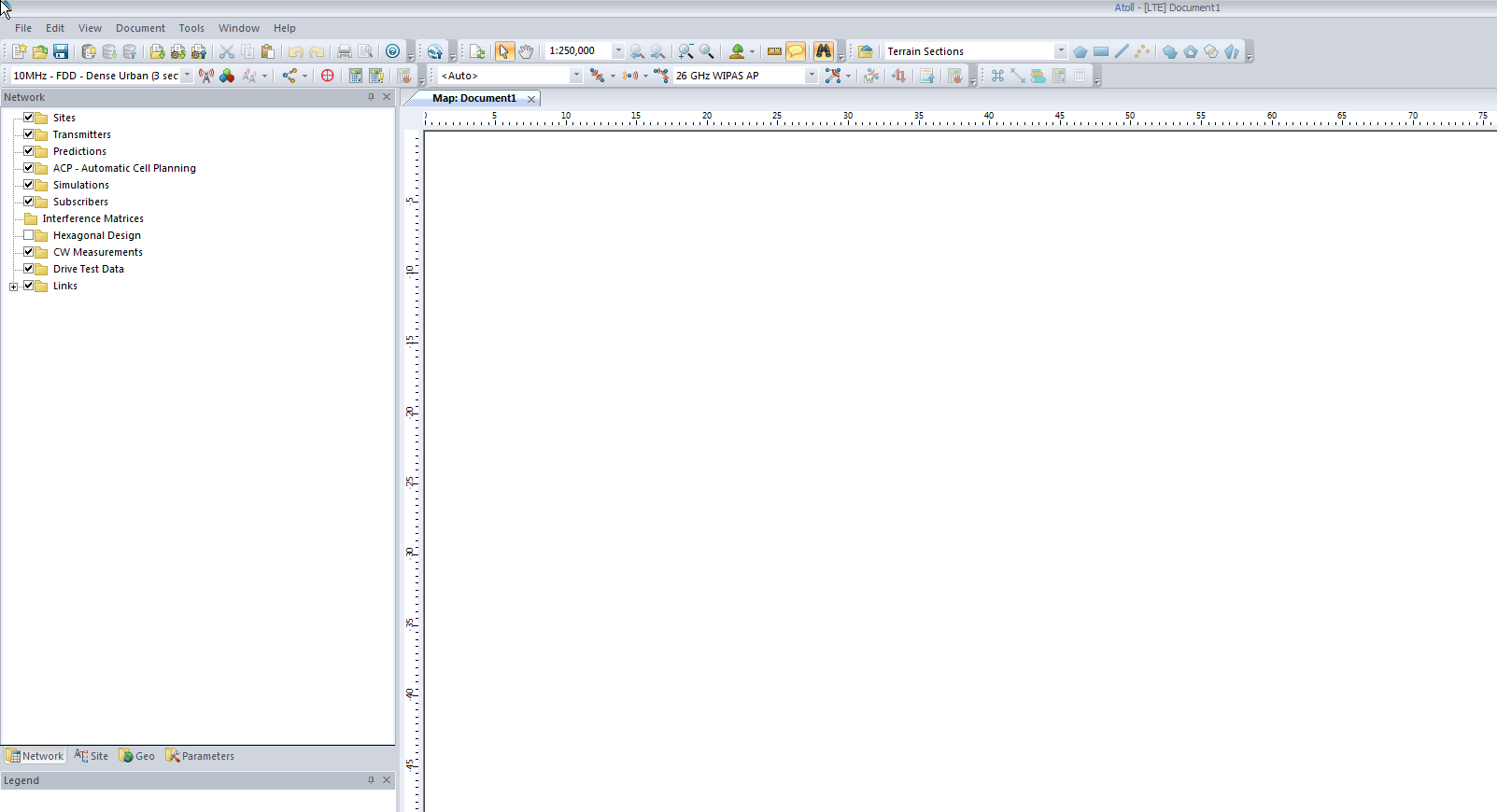1497x812 pixels.
Task: Select the draw line tool icon
Action: point(1122,51)
